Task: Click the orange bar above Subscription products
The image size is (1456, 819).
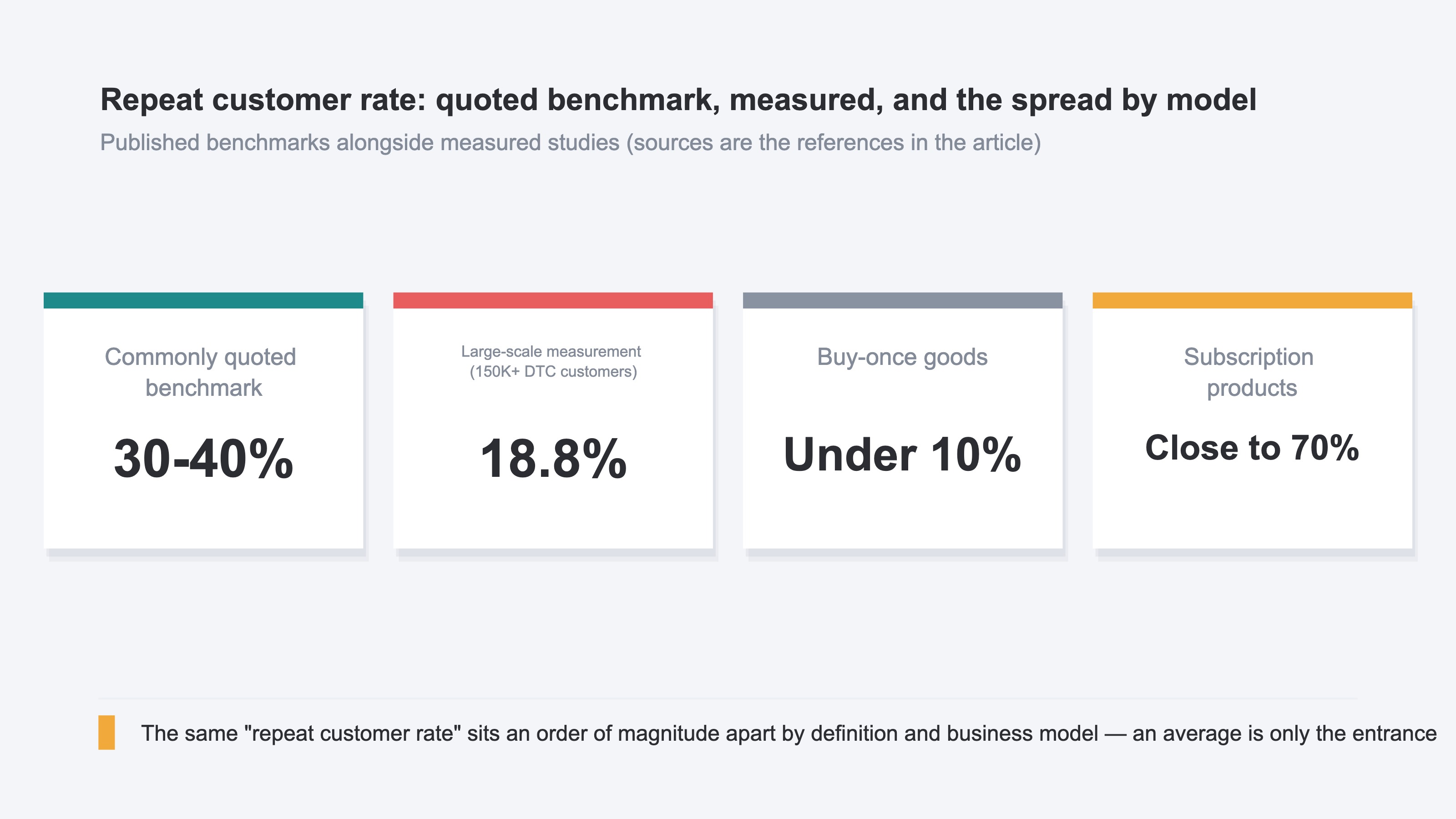Action: (x=1252, y=300)
